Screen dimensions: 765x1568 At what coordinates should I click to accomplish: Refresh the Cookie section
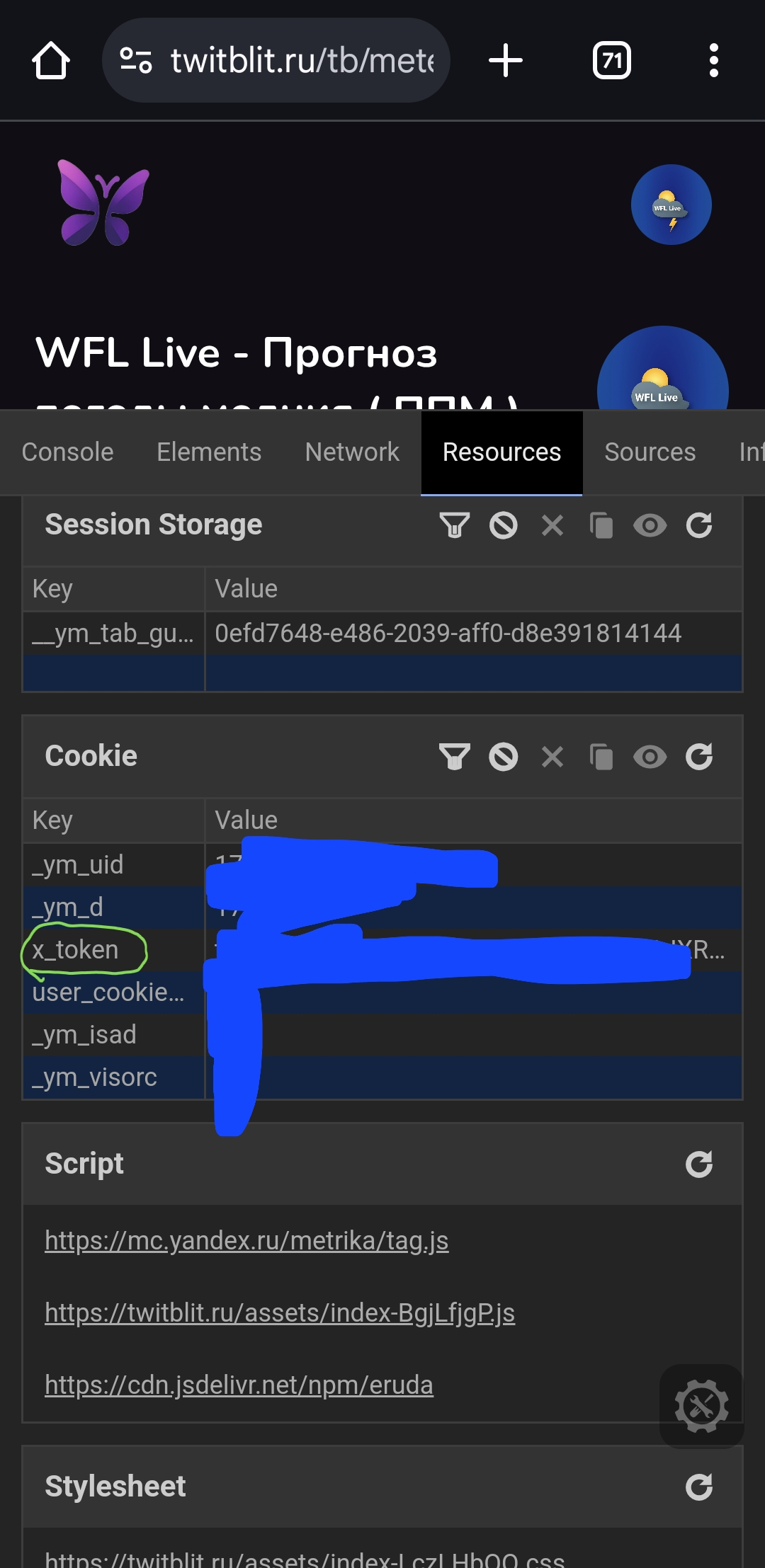(x=699, y=757)
